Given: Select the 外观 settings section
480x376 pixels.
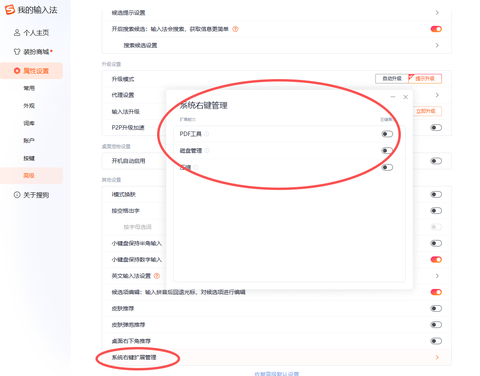Looking at the screenshot, I should point(29,106).
